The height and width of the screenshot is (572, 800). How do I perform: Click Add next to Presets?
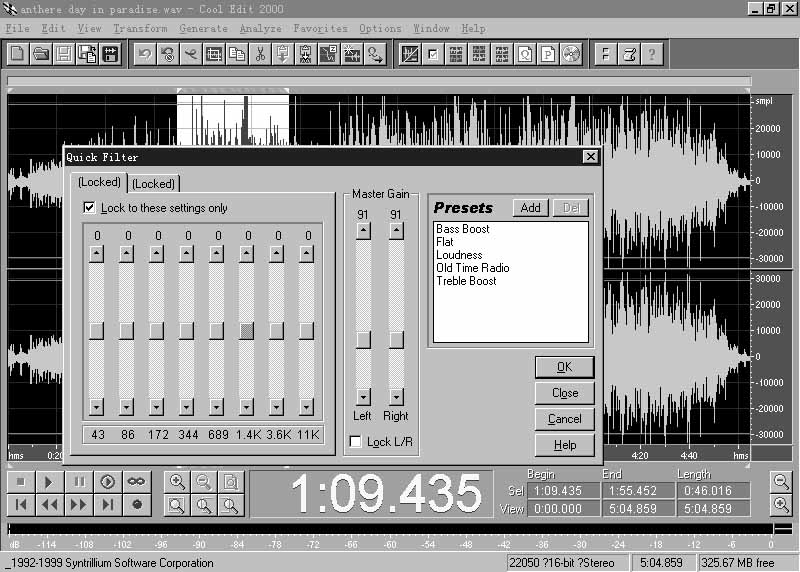pyautogui.click(x=530, y=208)
